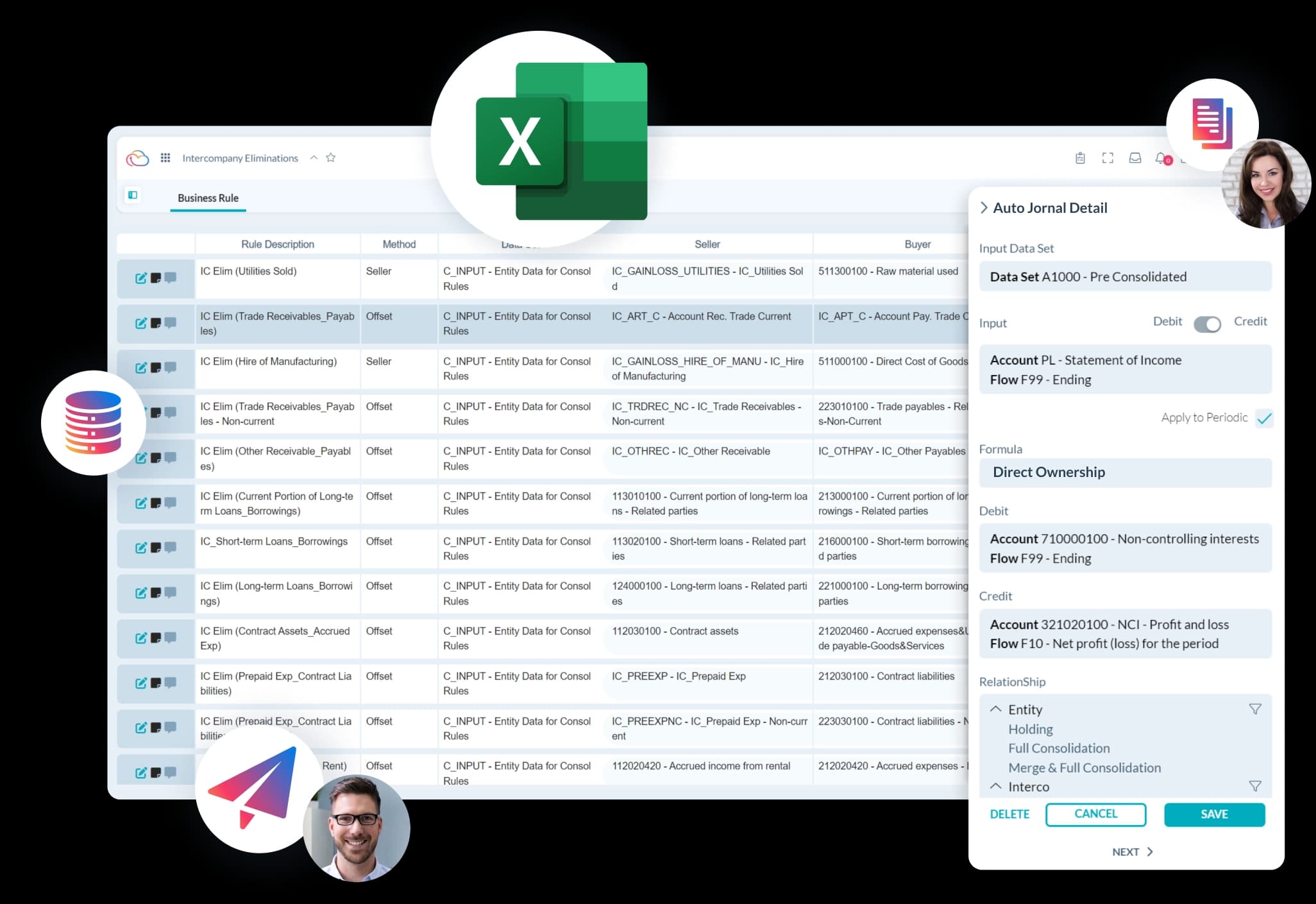Switch to the Business Rule tab

(208, 198)
